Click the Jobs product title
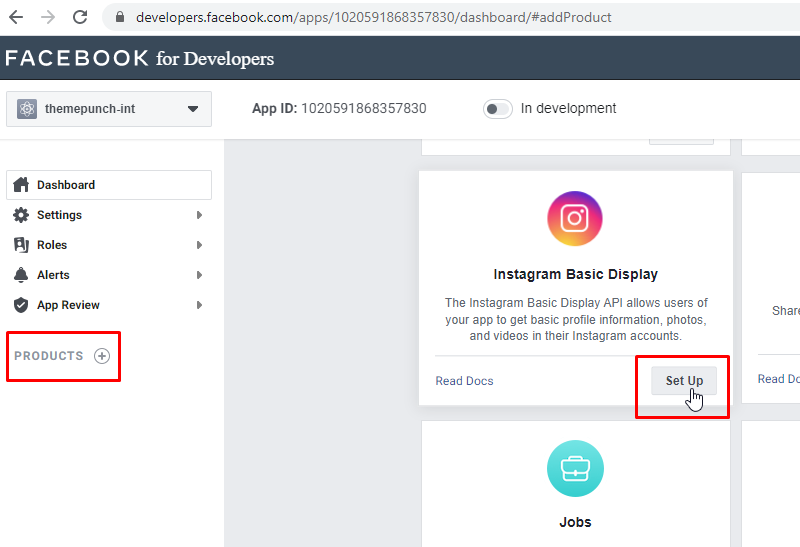The width and height of the screenshot is (800, 547). 575,522
